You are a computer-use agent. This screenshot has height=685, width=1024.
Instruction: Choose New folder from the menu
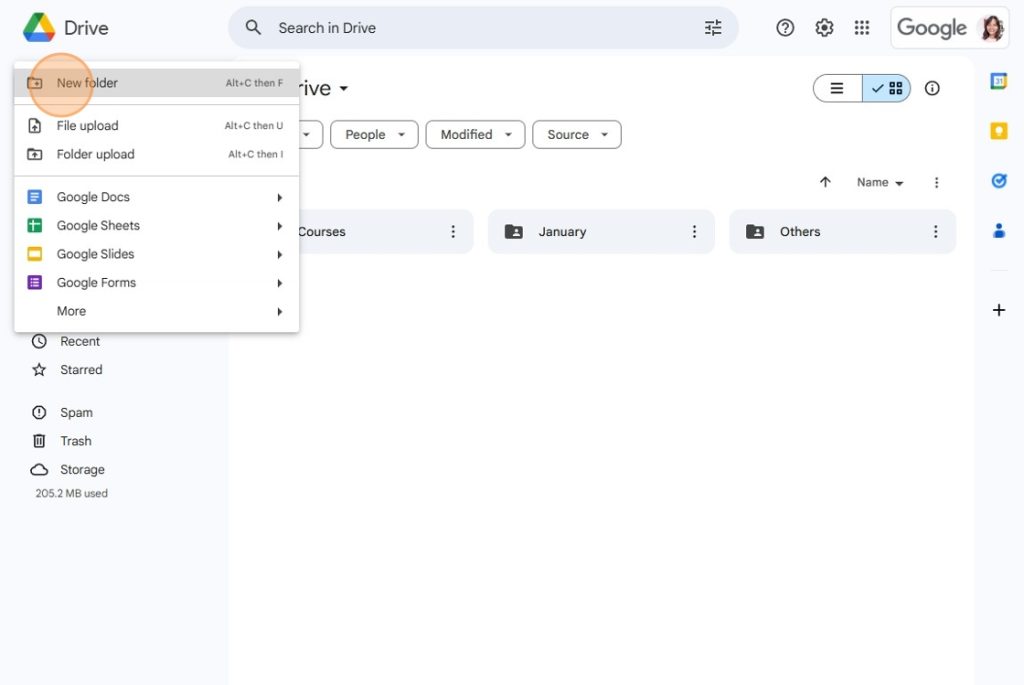click(x=157, y=83)
